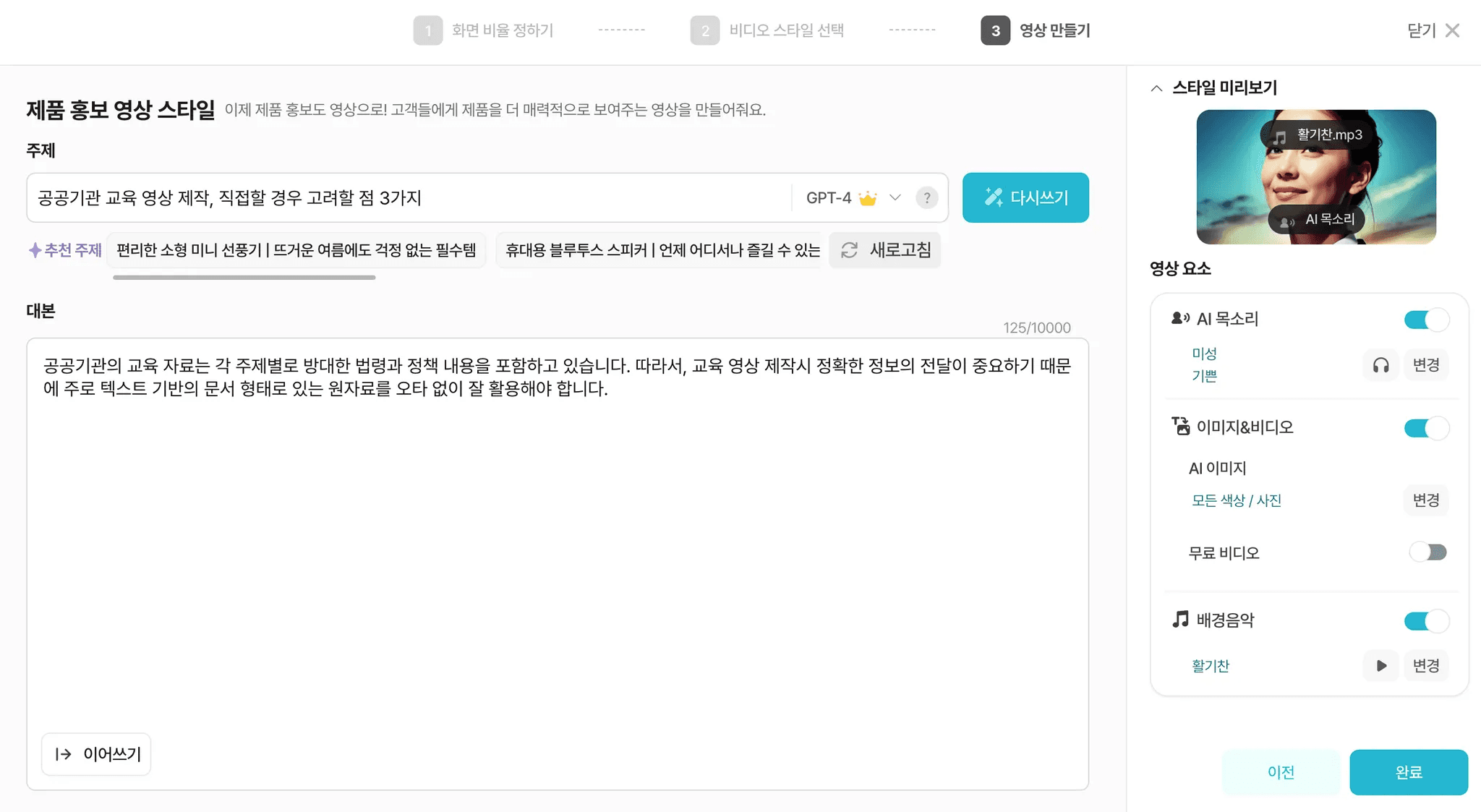Click the question mark icon next to GPT-4

point(927,197)
